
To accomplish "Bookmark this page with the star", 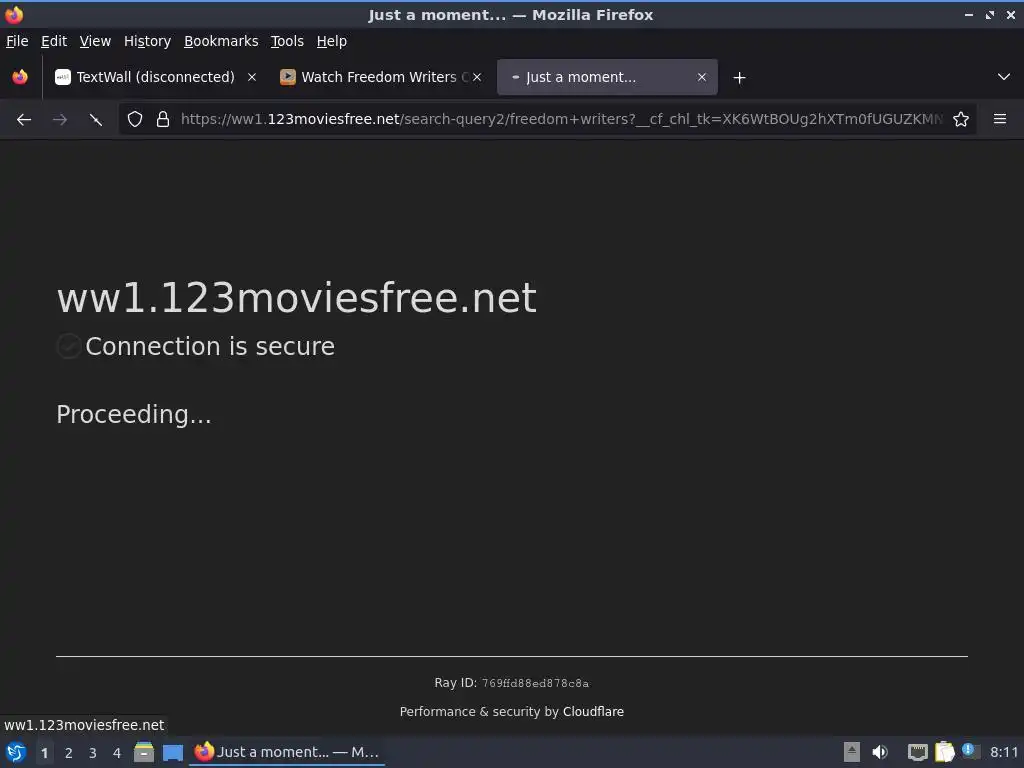I will tap(961, 120).
